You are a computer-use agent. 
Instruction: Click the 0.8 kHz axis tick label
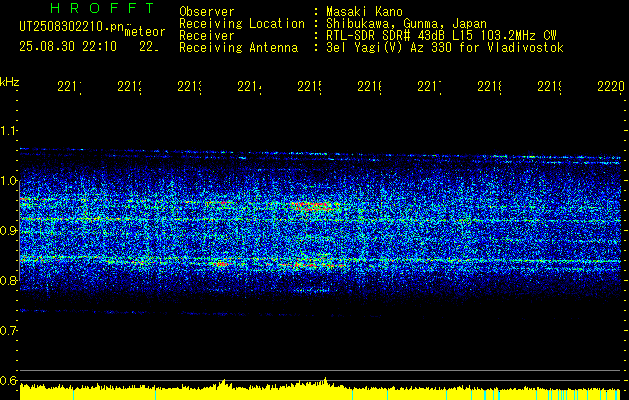(x=8, y=280)
